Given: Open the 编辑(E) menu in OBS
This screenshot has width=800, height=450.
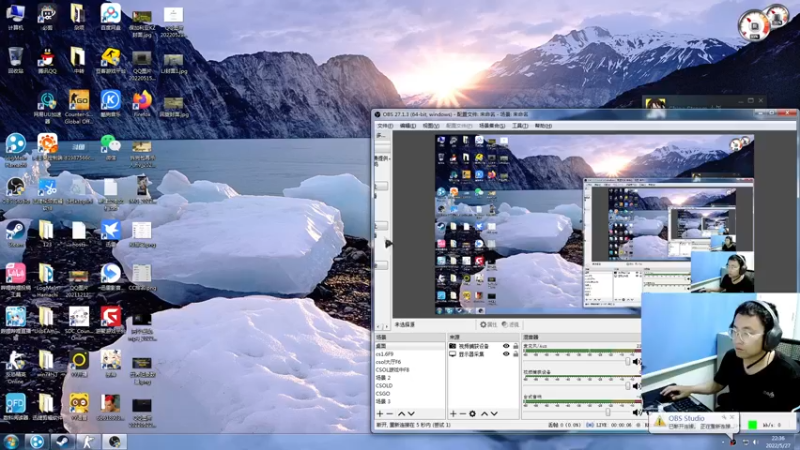Looking at the screenshot, I should pyautogui.click(x=408, y=126).
